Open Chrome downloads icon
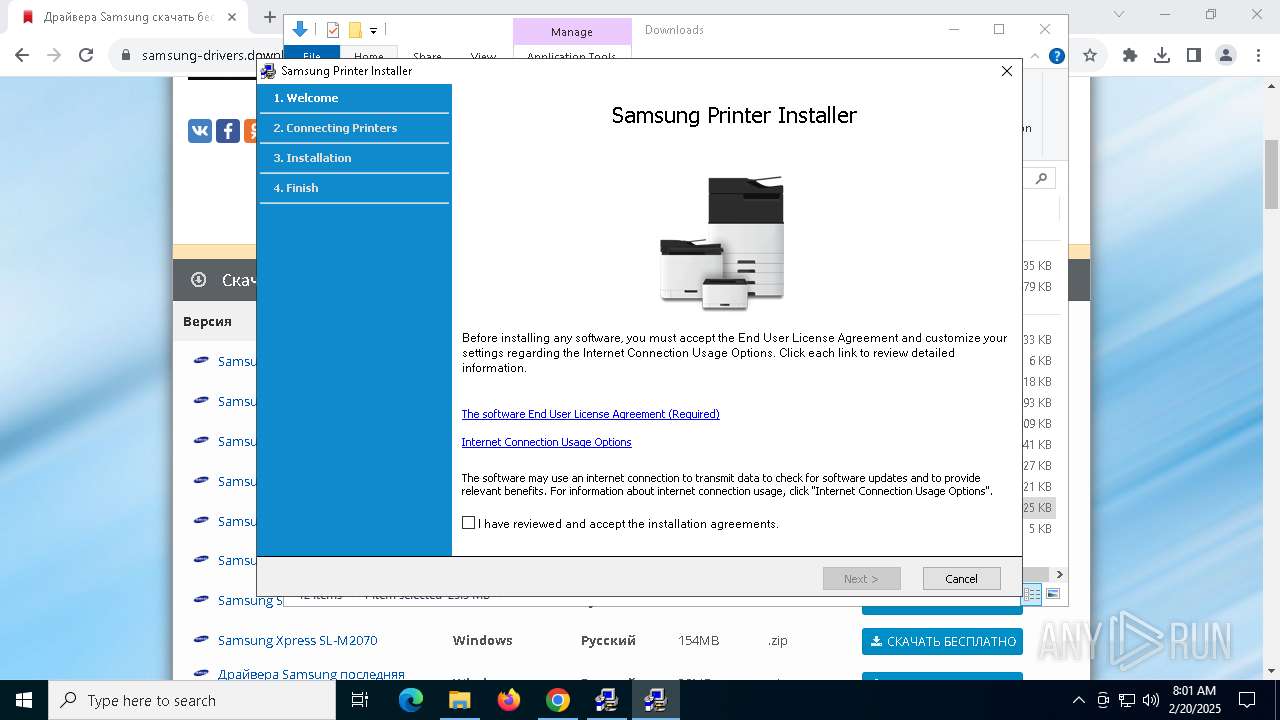1280x720 pixels. click(x=1162, y=55)
